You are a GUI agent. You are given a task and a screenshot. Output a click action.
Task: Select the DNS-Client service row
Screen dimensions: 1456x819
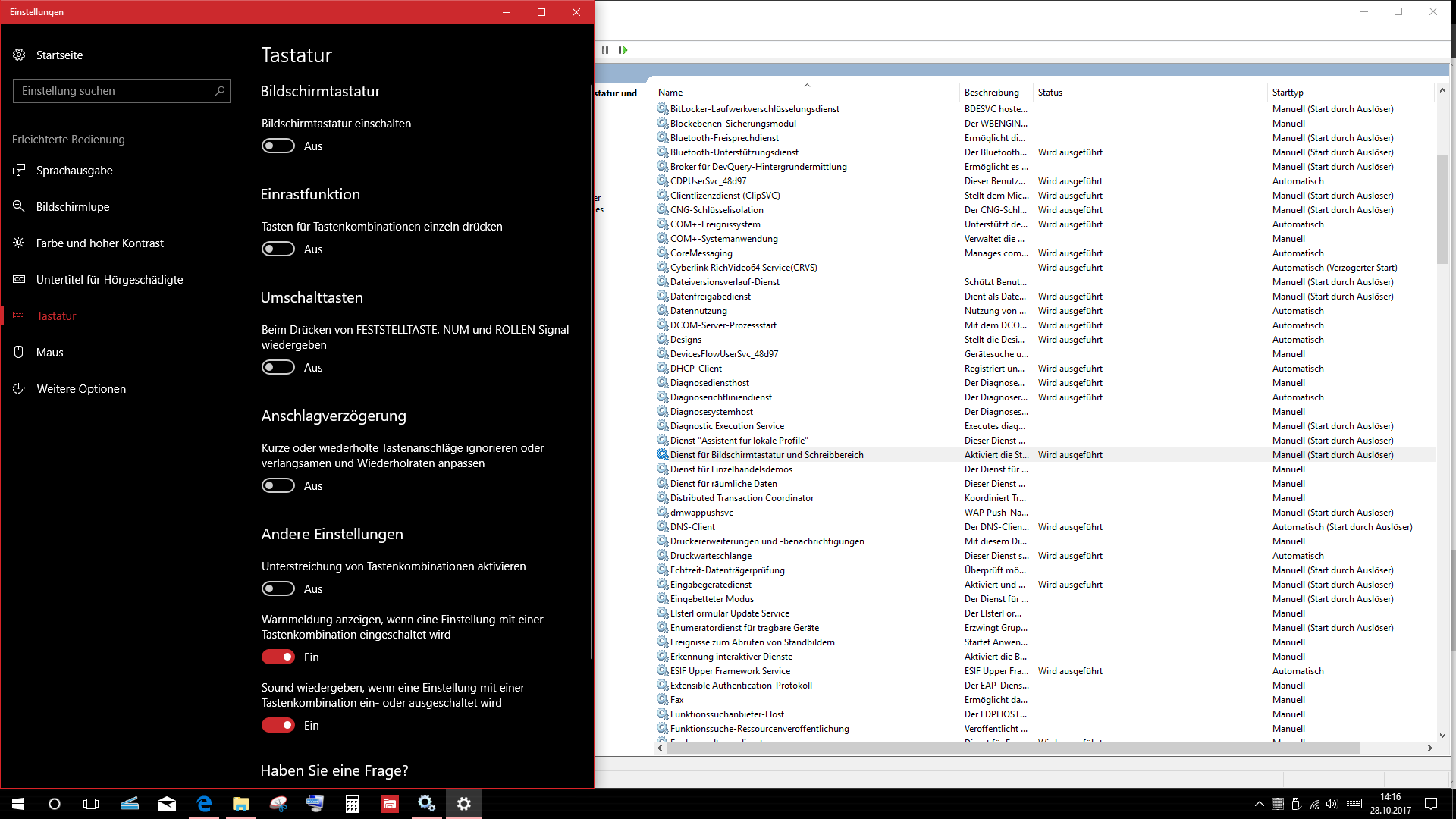point(1045,526)
